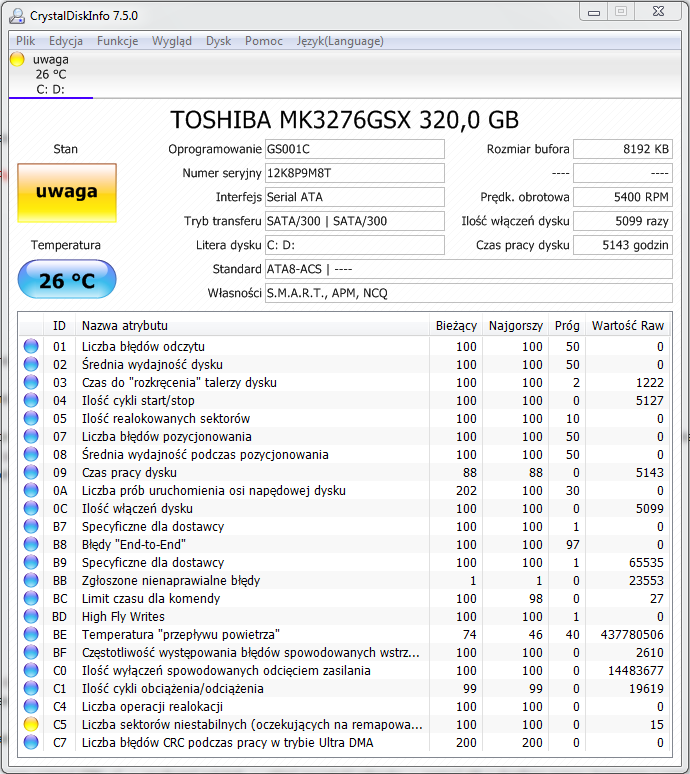Click the Interfejs field Serial ATA
Screen dimensions: 690x774
(x=355, y=197)
